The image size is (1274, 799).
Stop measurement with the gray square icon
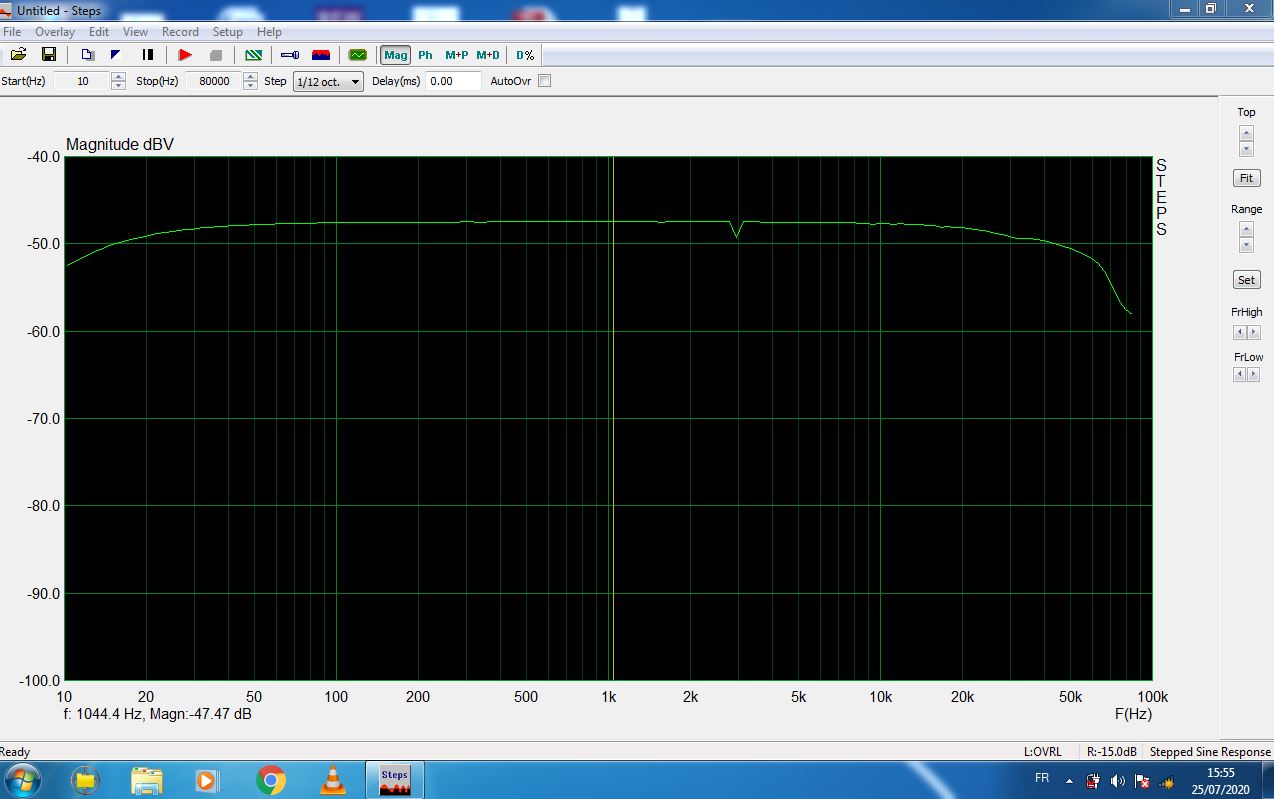point(215,55)
